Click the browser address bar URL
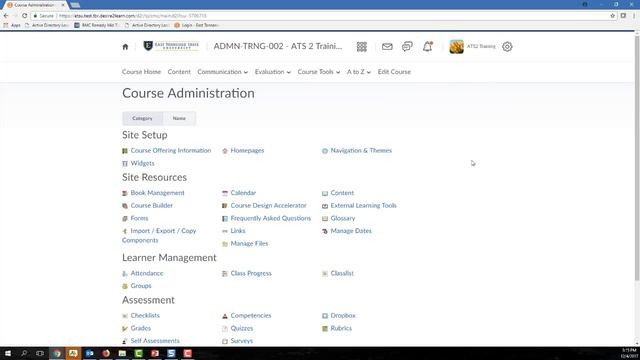 tap(133, 16)
